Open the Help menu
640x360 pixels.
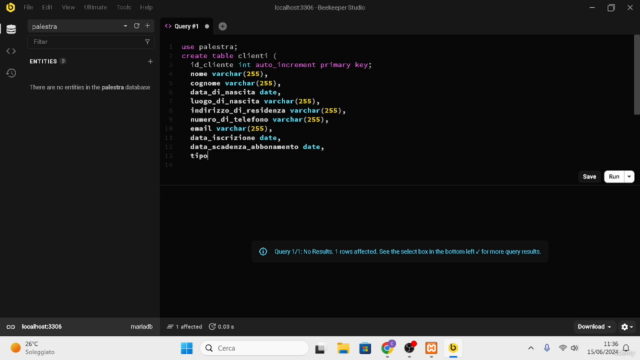coord(146,7)
